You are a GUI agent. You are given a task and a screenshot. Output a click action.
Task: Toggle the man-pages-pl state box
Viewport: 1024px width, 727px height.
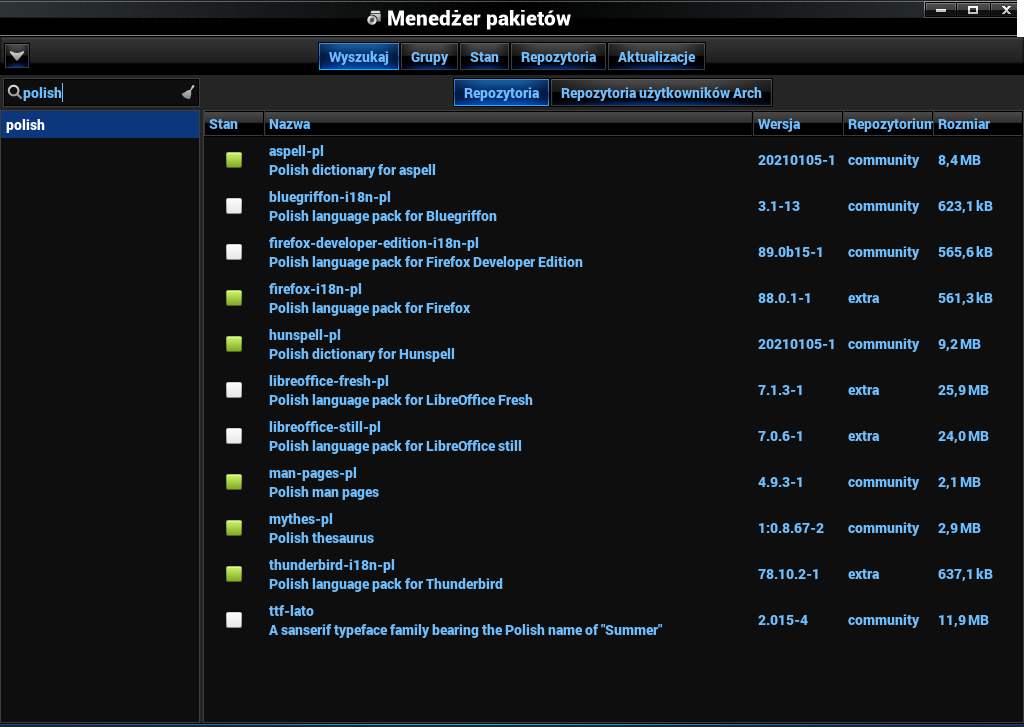point(234,482)
